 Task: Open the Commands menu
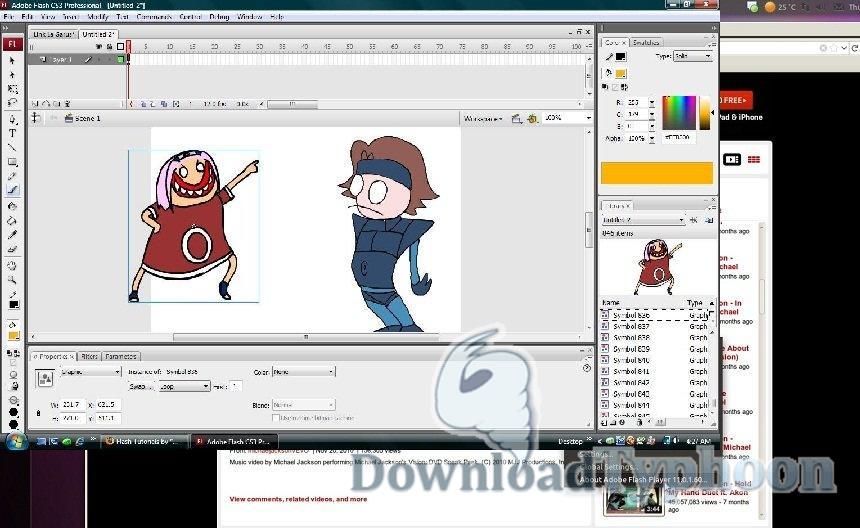pyautogui.click(x=154, y=16)
